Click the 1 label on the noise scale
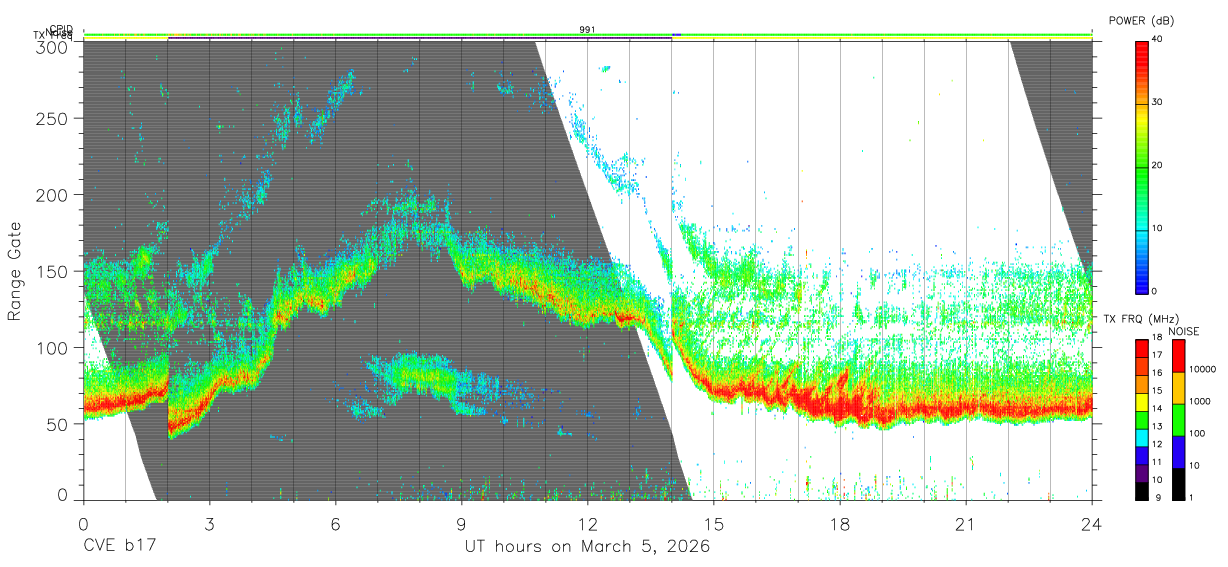1228x567 pixels. pyautogui.click(x=1190, y=497)
